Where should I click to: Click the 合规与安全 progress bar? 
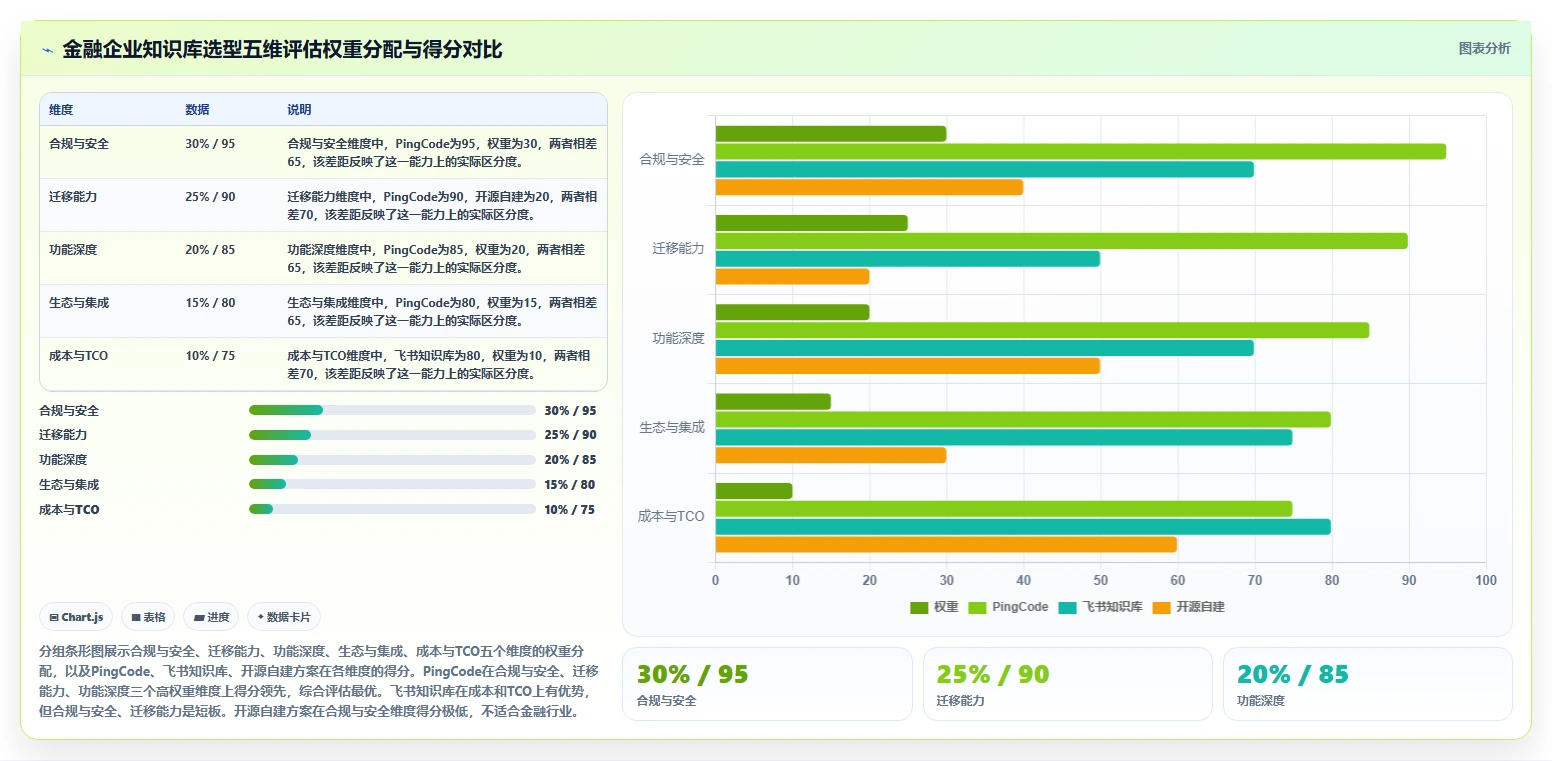coord(392,410)
